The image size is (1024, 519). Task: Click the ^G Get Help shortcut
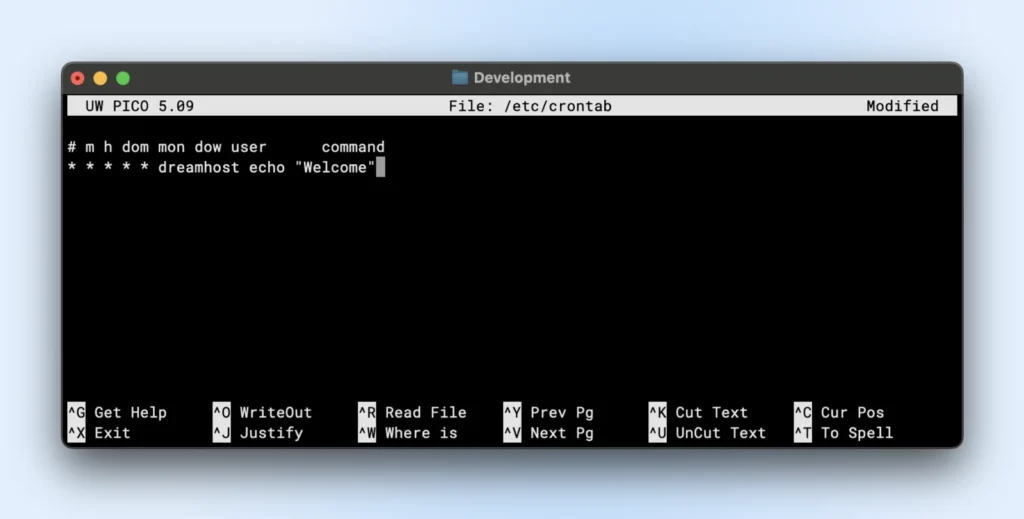[117, 412]
